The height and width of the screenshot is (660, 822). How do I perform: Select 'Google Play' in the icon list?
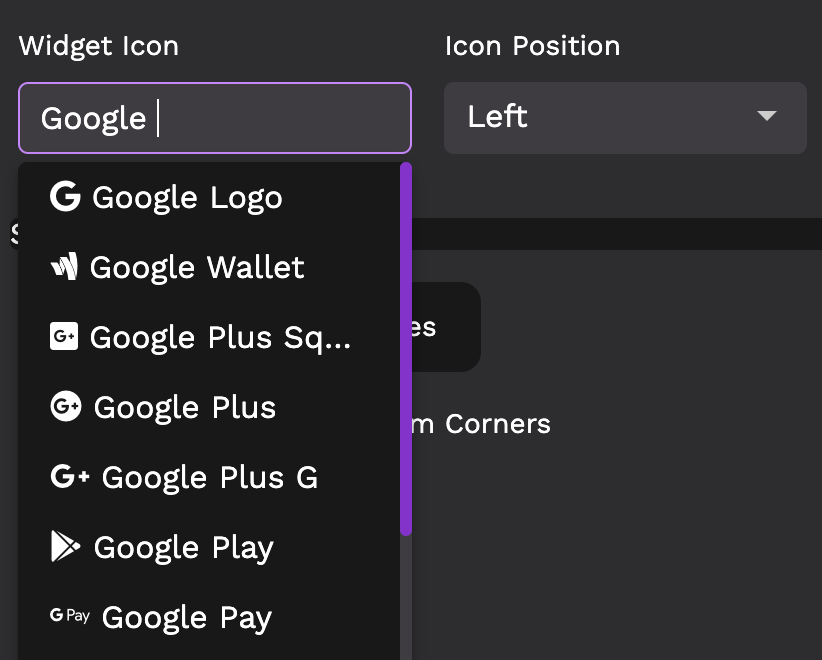coord(183,548)
